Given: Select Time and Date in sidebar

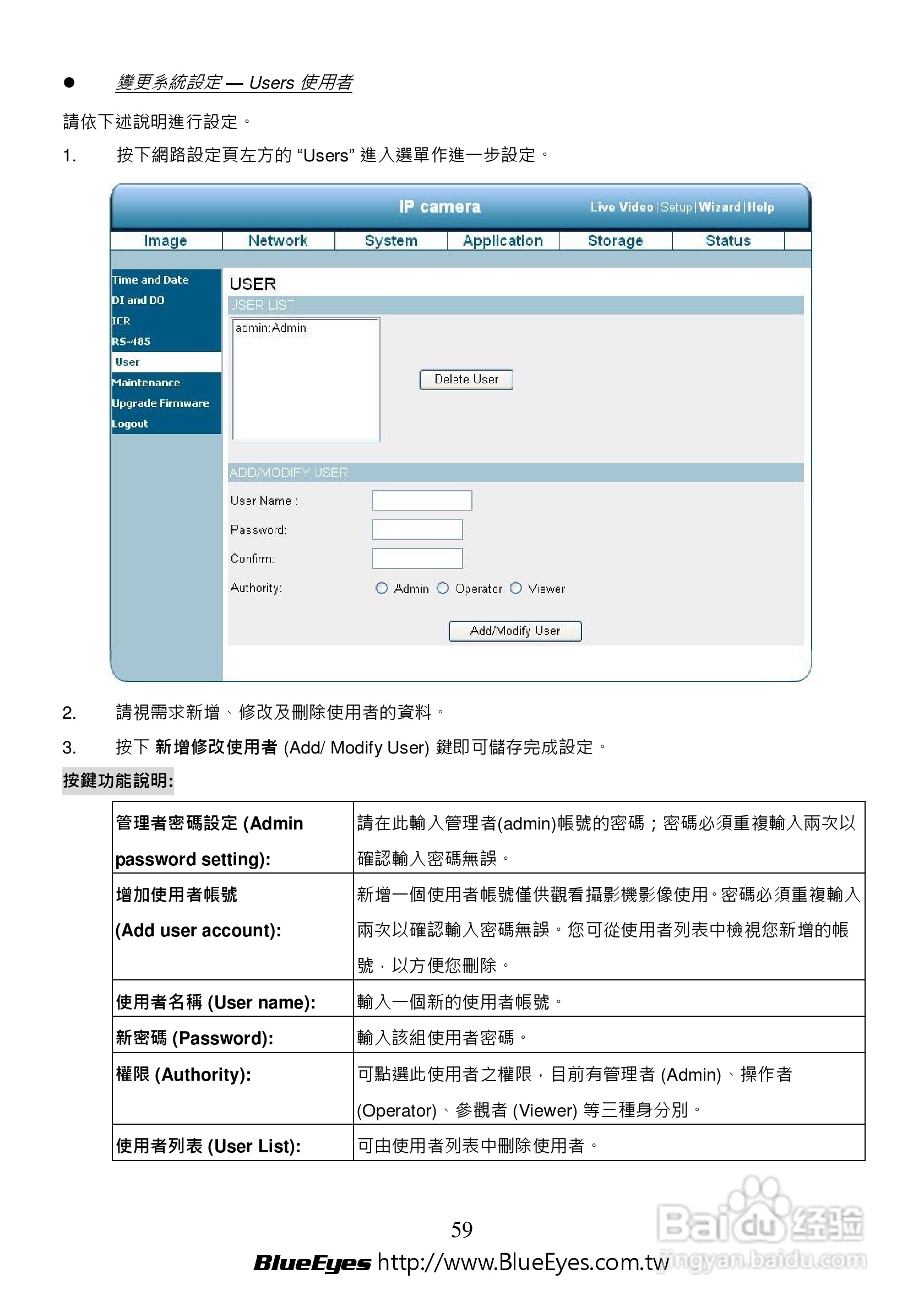Looking at the screenshot, I should [150, 280].
